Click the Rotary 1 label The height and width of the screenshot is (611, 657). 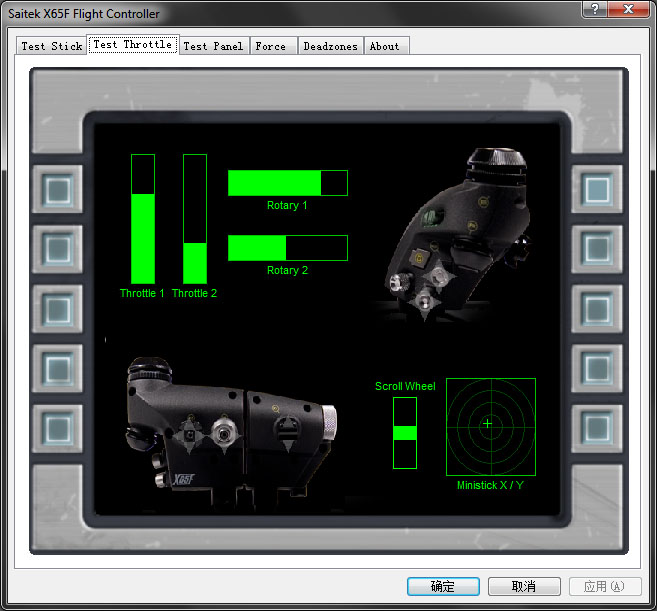[x=287, y=205]
